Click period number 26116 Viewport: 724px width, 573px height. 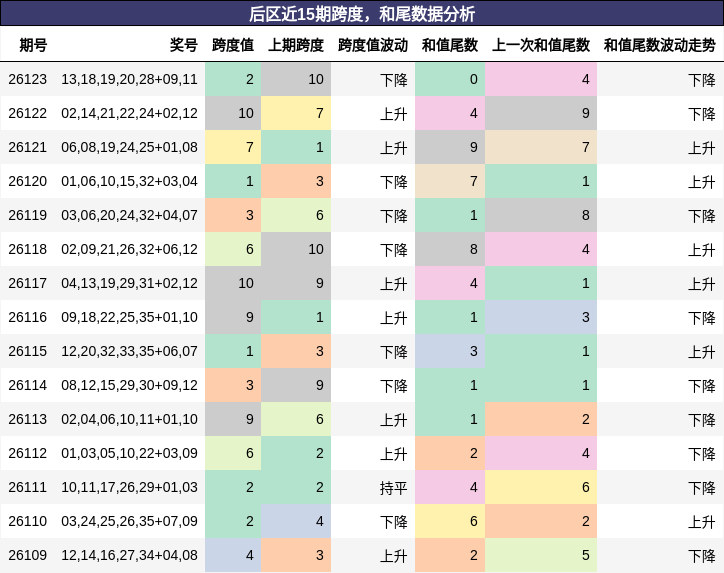28,317
